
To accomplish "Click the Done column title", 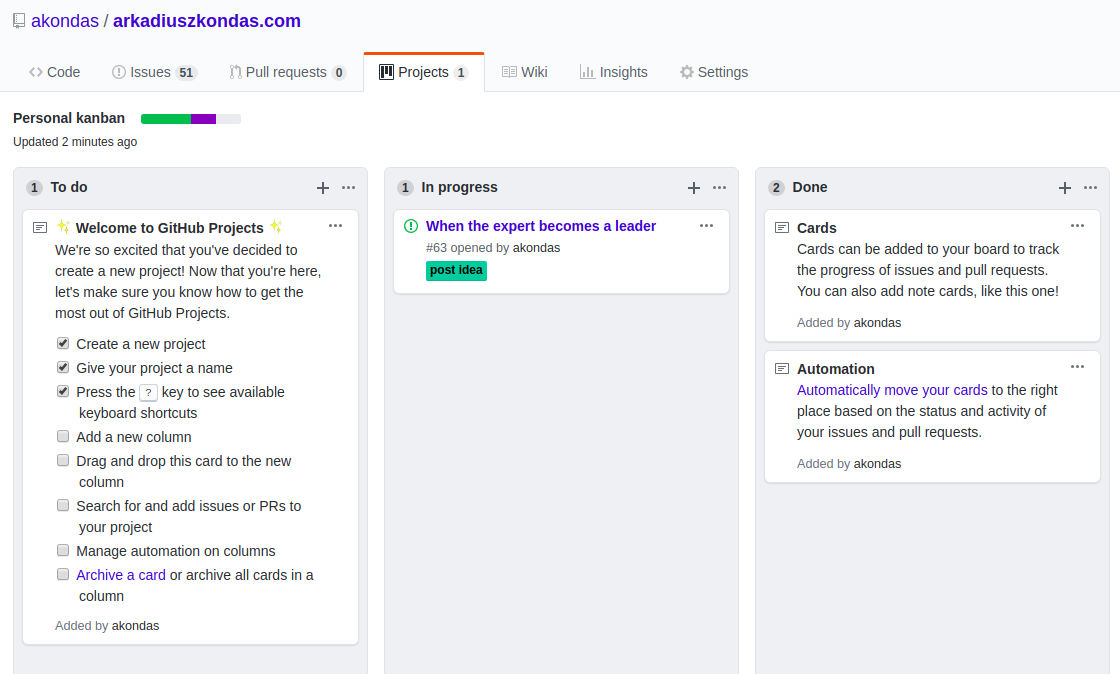I will pos(810,187).
